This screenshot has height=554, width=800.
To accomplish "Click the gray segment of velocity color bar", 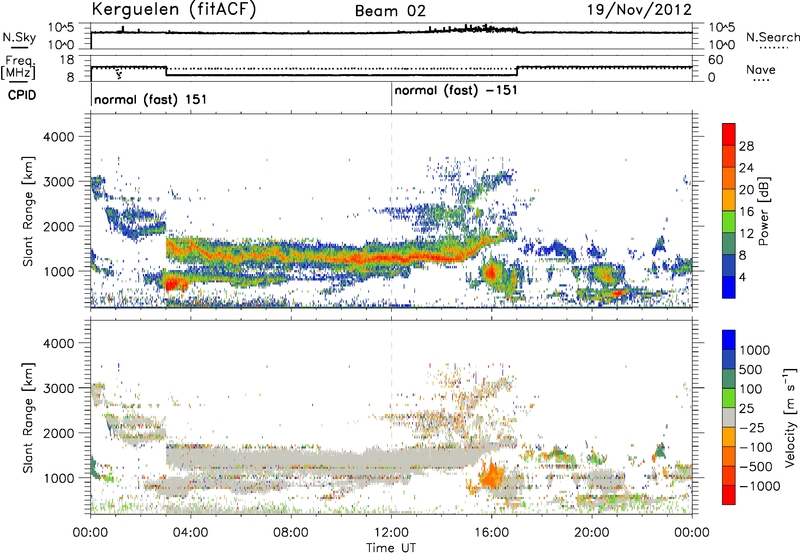I will pyautogui.click(x=729, y=417).
